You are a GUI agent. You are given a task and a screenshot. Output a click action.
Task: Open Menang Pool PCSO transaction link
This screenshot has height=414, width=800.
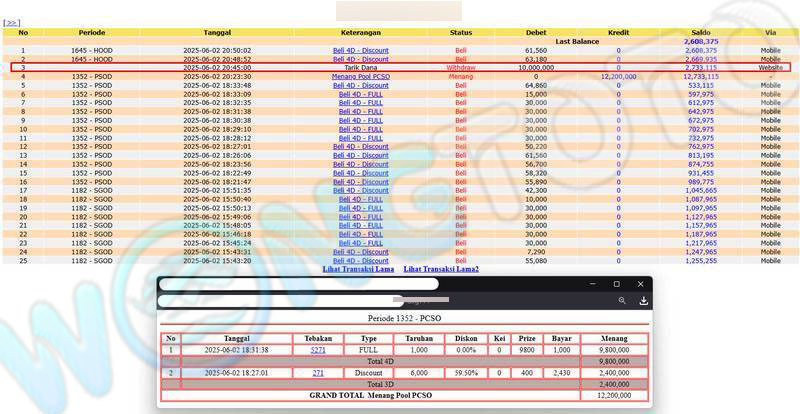point(360,76)
